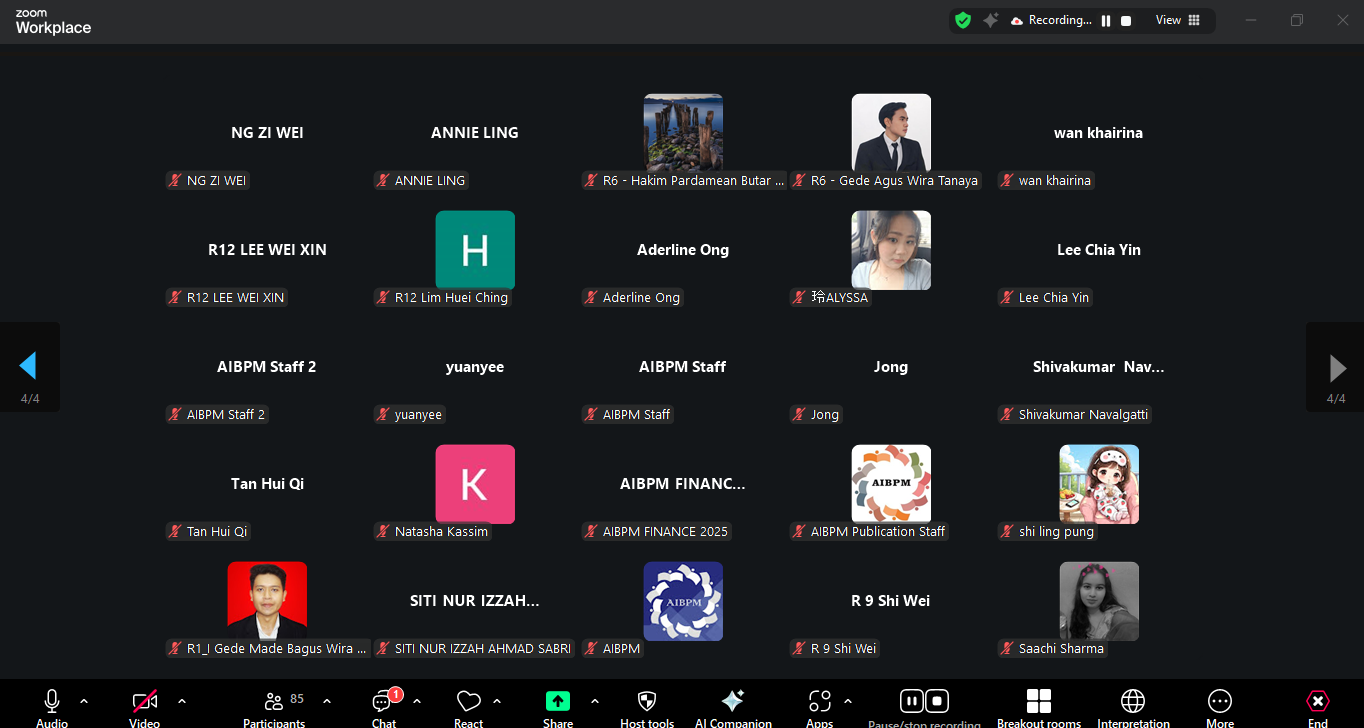Open the Interpretation globe icon
This screenshot has width=1364, height=728.
[x=1133, y=704]
